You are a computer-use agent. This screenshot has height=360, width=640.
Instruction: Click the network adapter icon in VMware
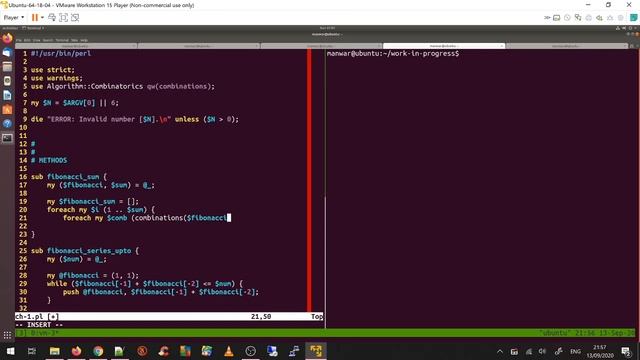coord(578,18)
